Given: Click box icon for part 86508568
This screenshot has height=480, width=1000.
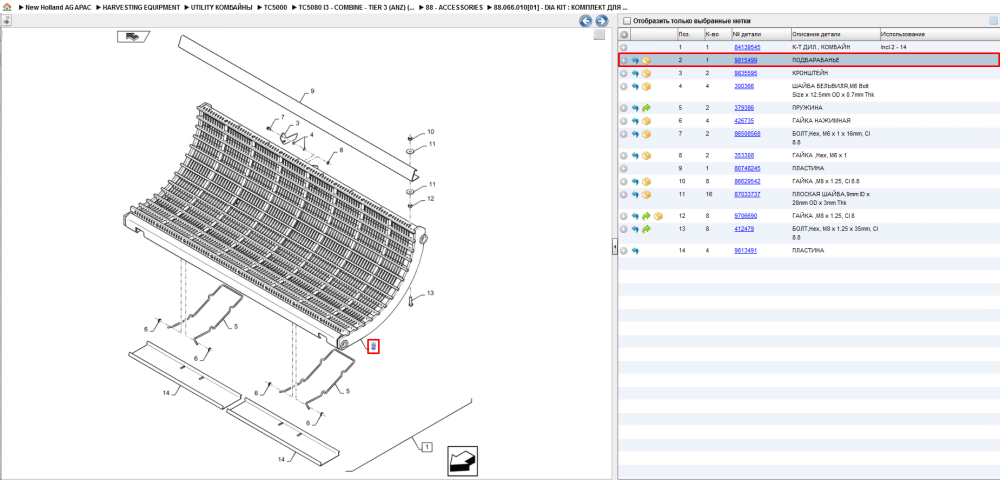Looking at the screenshot, I should [647, 134].
